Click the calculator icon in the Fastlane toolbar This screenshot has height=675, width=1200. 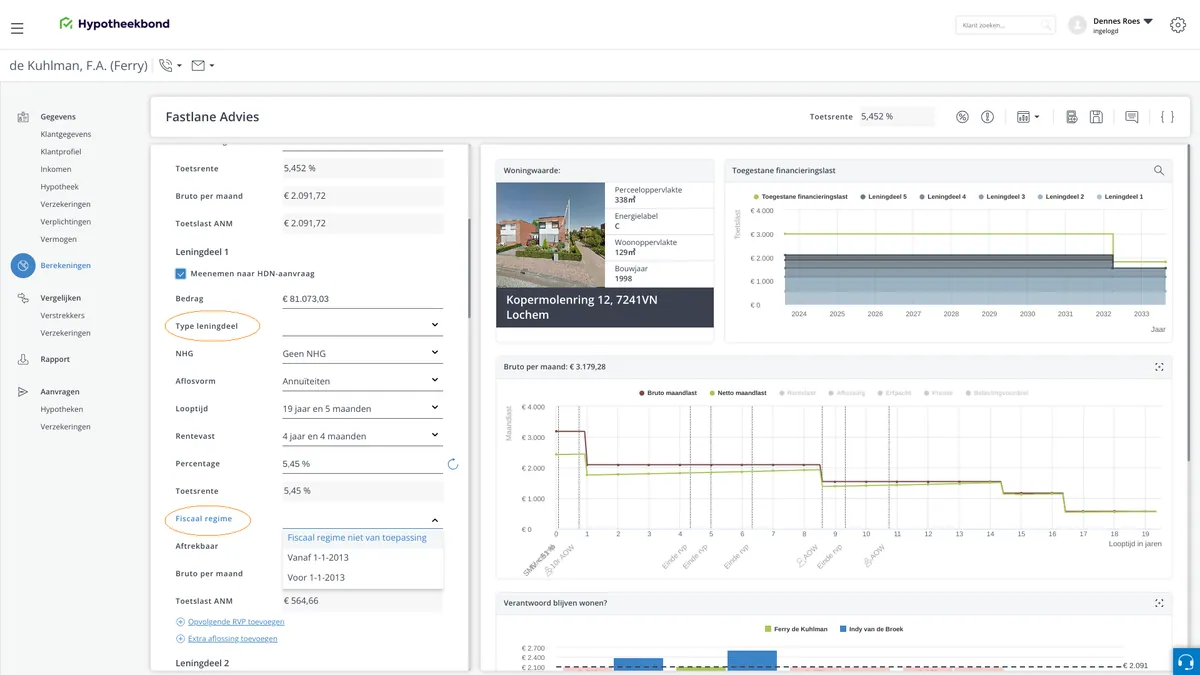pos(1072,117)
